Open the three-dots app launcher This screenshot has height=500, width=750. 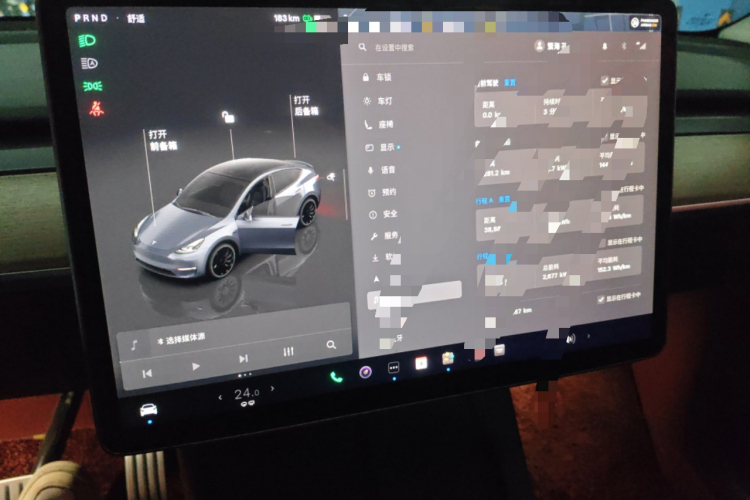[x=394, y=368]
